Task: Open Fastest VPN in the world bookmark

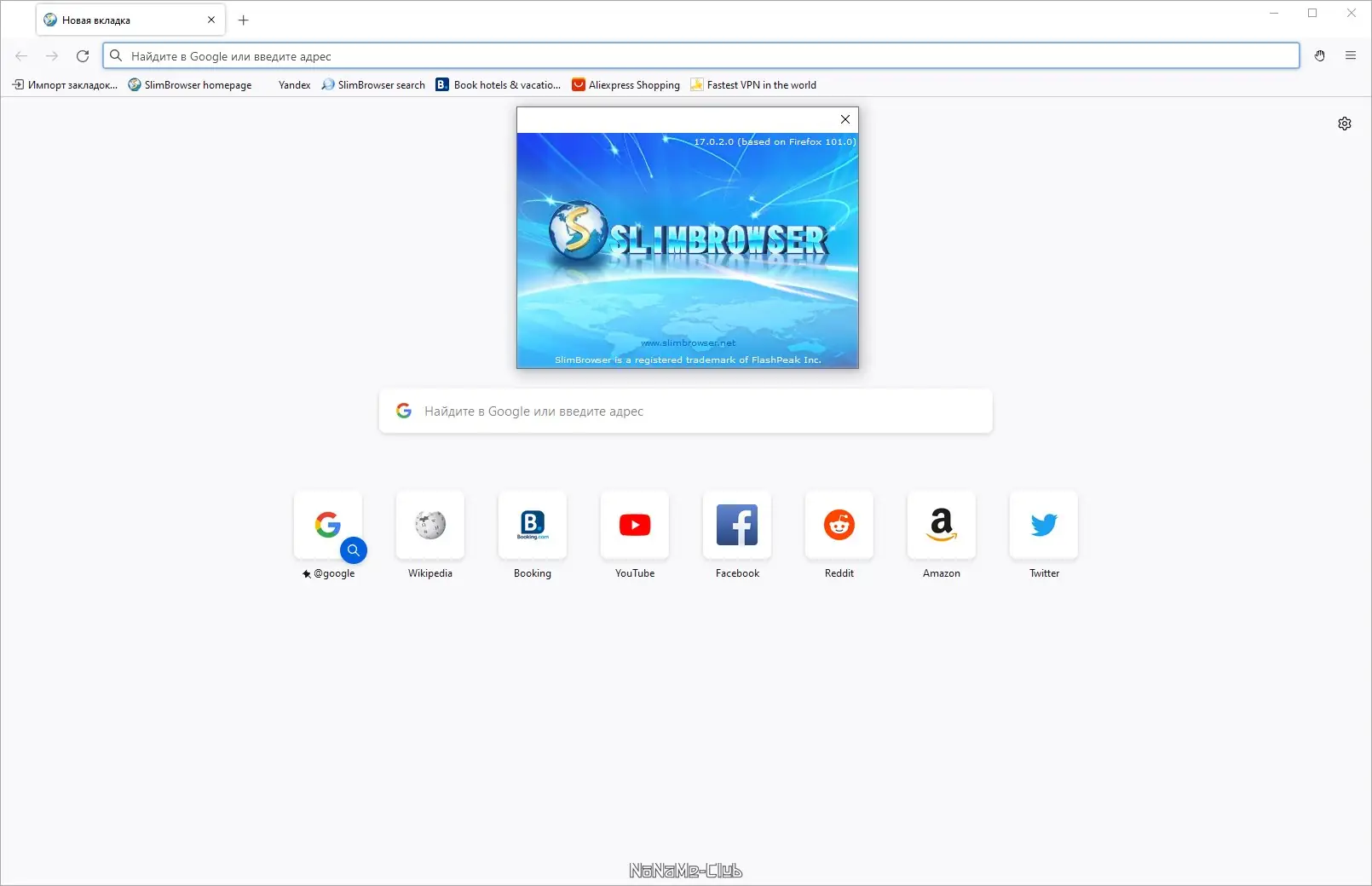Action: 753,85
